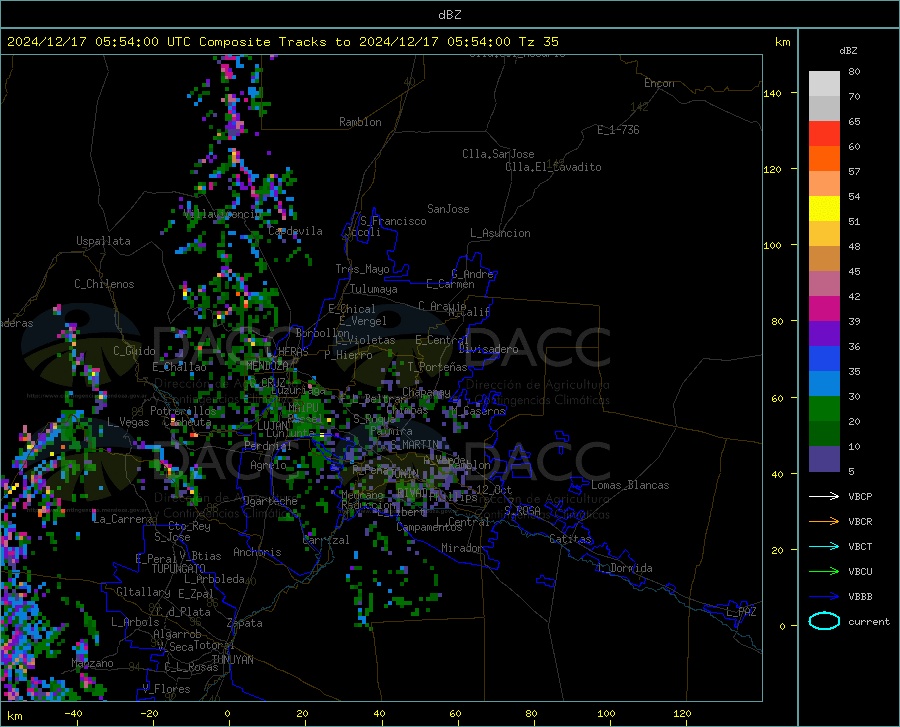Click the cyan VBCT arrow icon

(824, 546)
